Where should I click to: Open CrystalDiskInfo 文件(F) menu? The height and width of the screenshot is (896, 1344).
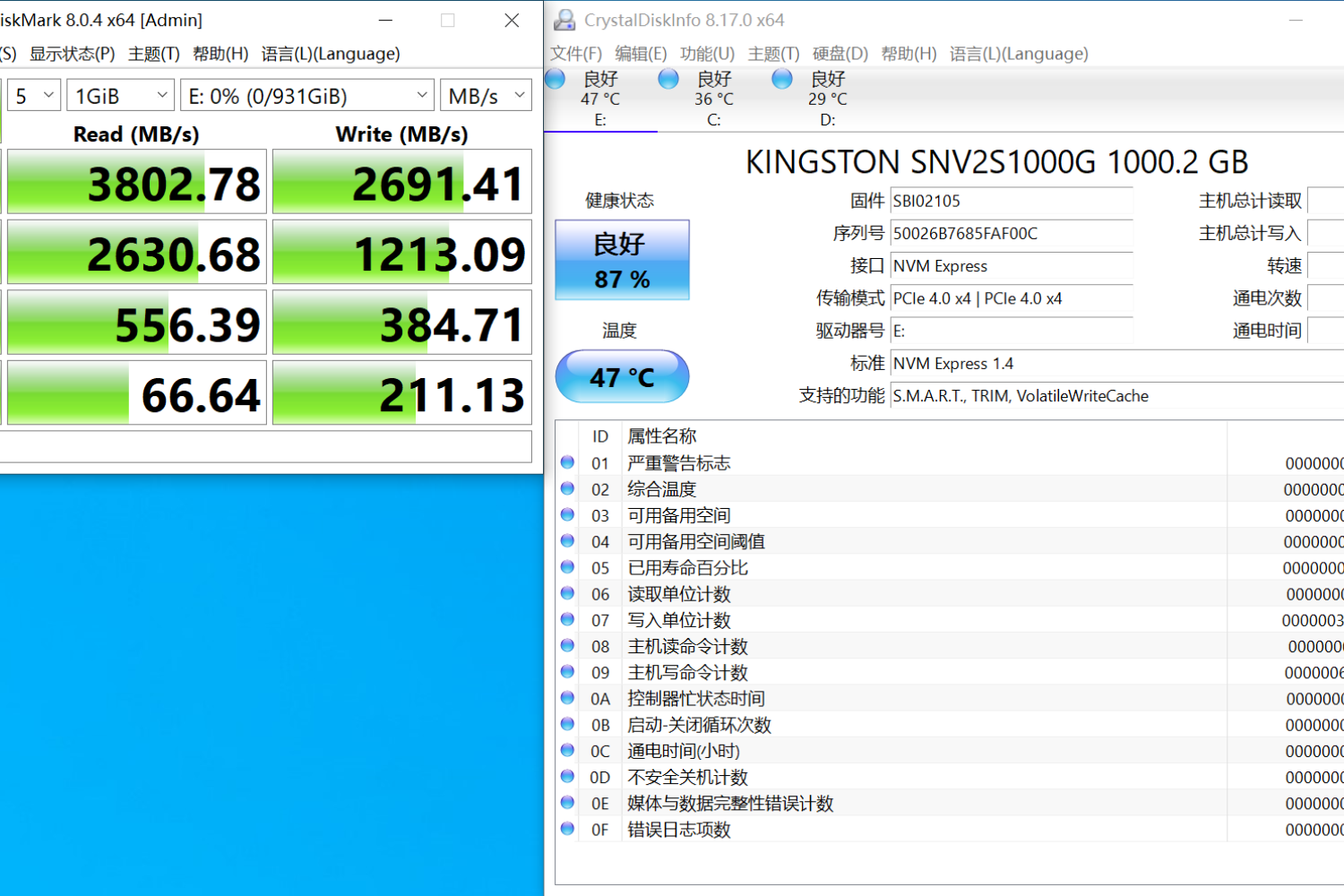click(576, 54)
